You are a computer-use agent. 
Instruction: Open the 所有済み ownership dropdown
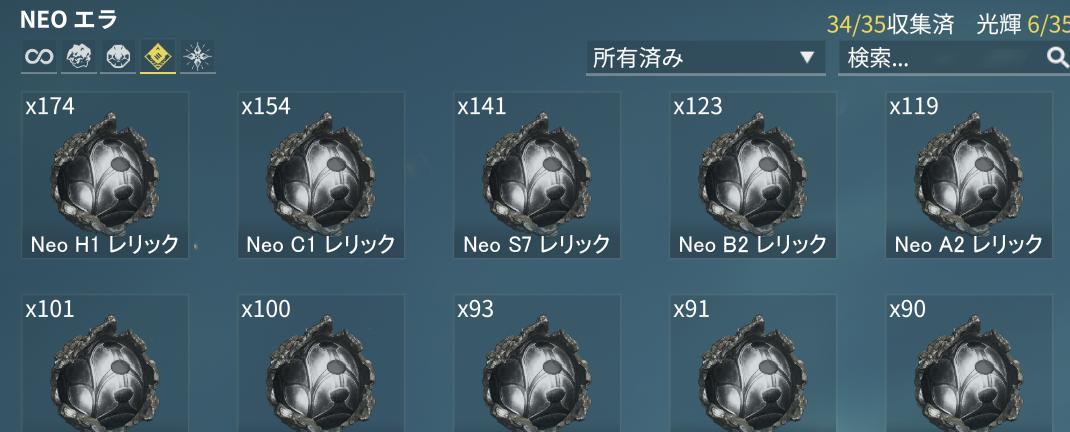pyautogui.click(x=706, y=58)
